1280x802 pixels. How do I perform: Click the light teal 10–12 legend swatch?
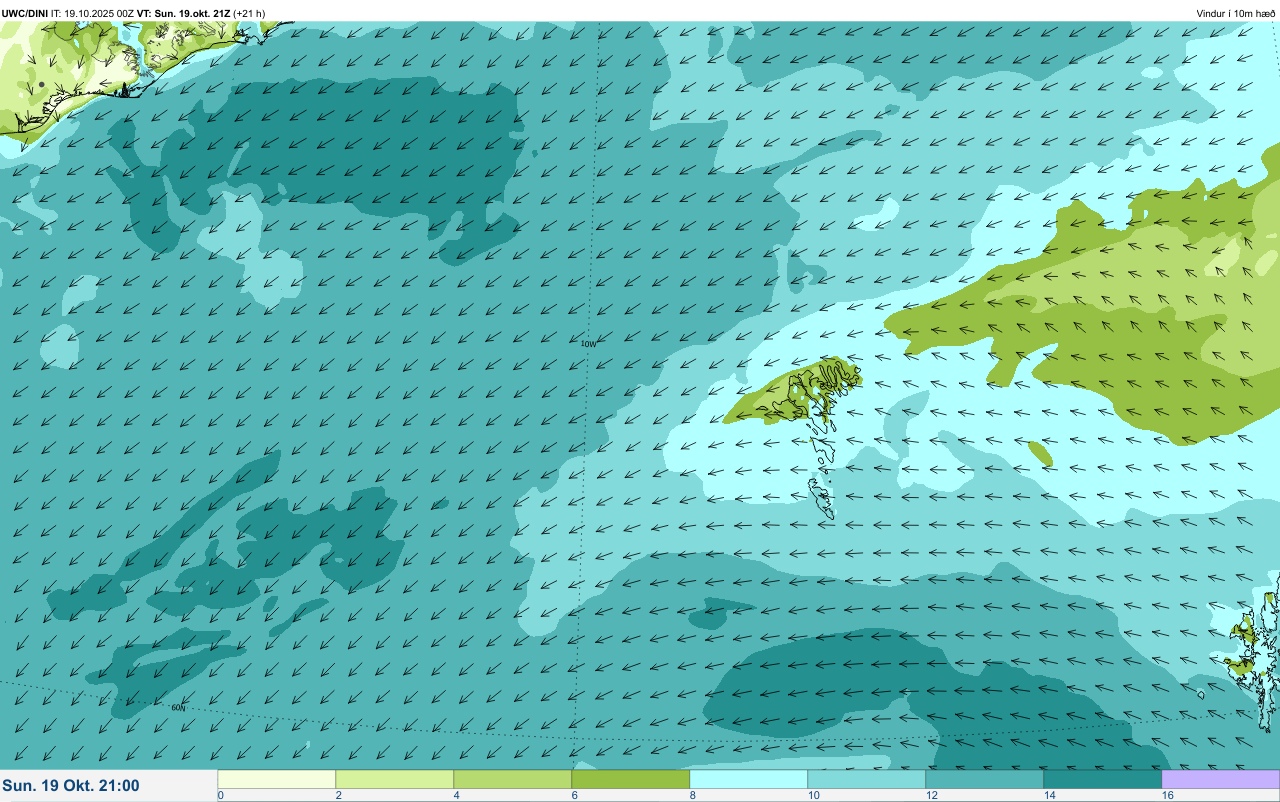tap(867, 779)
